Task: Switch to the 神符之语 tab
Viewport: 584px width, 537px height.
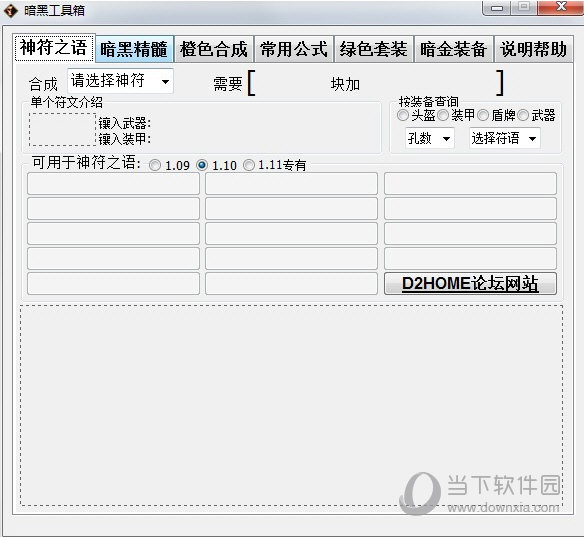Action: [54, 48]
